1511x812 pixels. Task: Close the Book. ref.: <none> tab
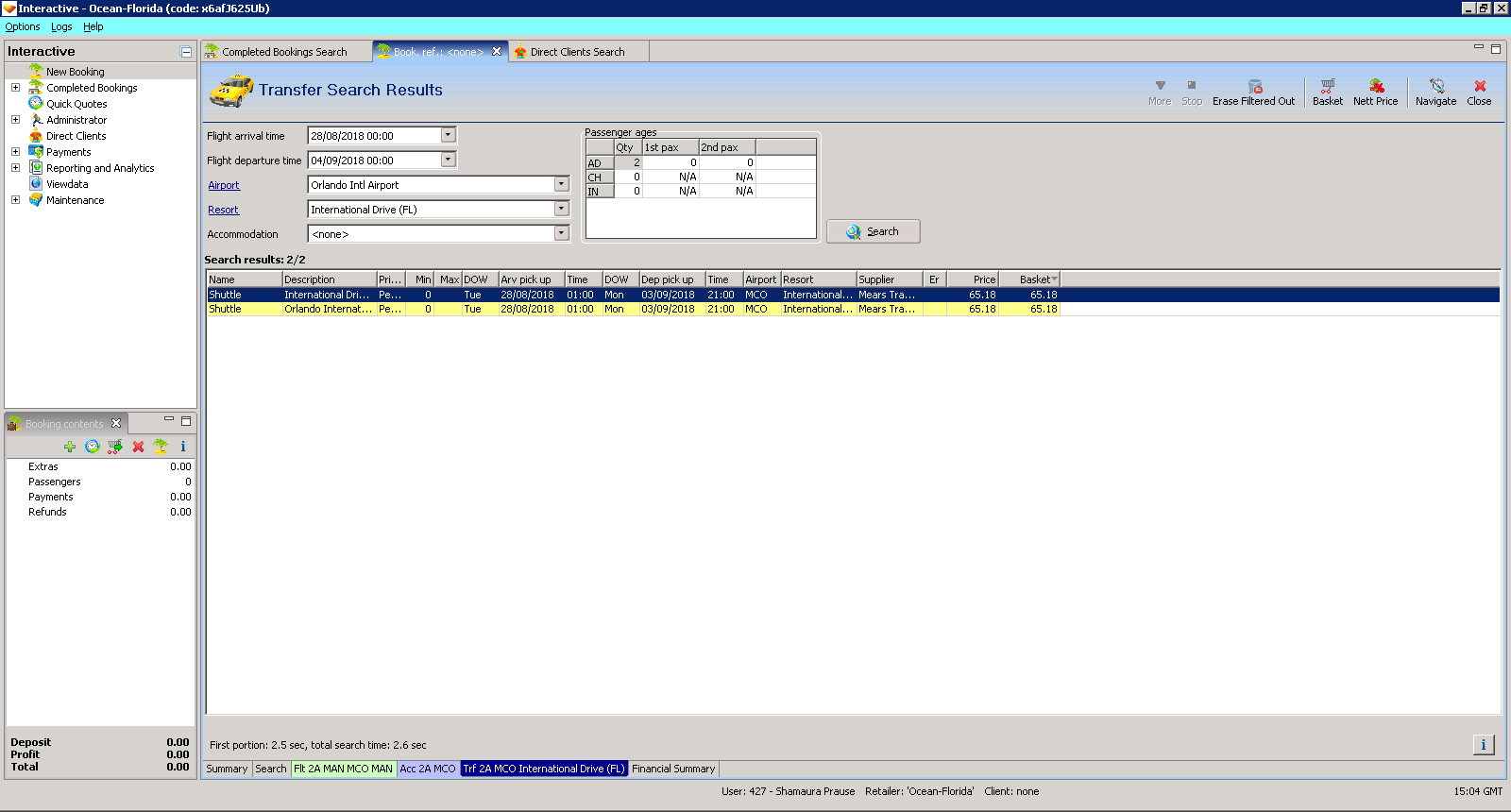click(497, 52)
